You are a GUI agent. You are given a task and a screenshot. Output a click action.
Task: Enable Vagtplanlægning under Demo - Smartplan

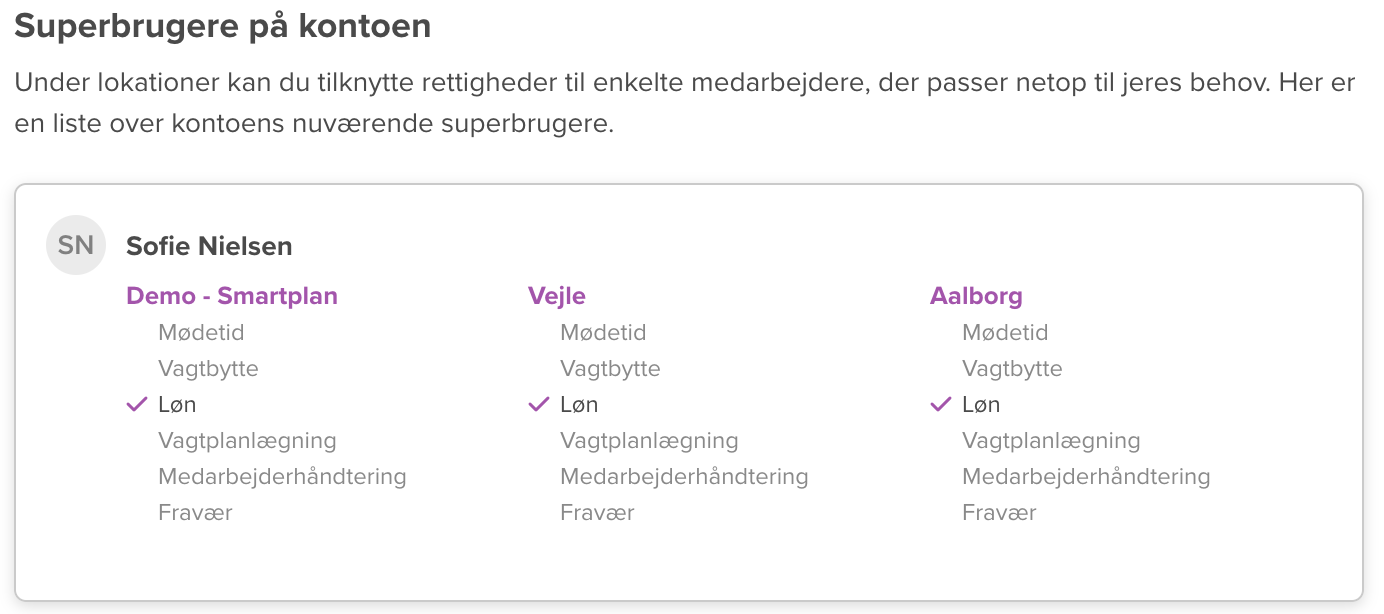247,441
